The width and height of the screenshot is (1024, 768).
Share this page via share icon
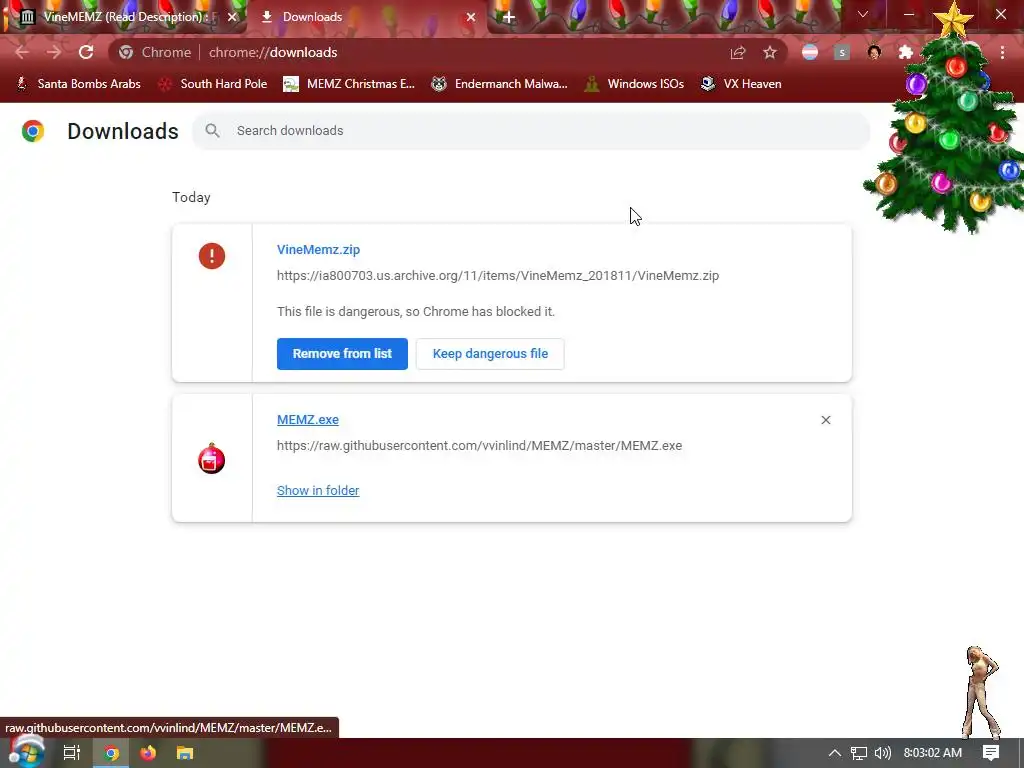[x=738, y=52]
